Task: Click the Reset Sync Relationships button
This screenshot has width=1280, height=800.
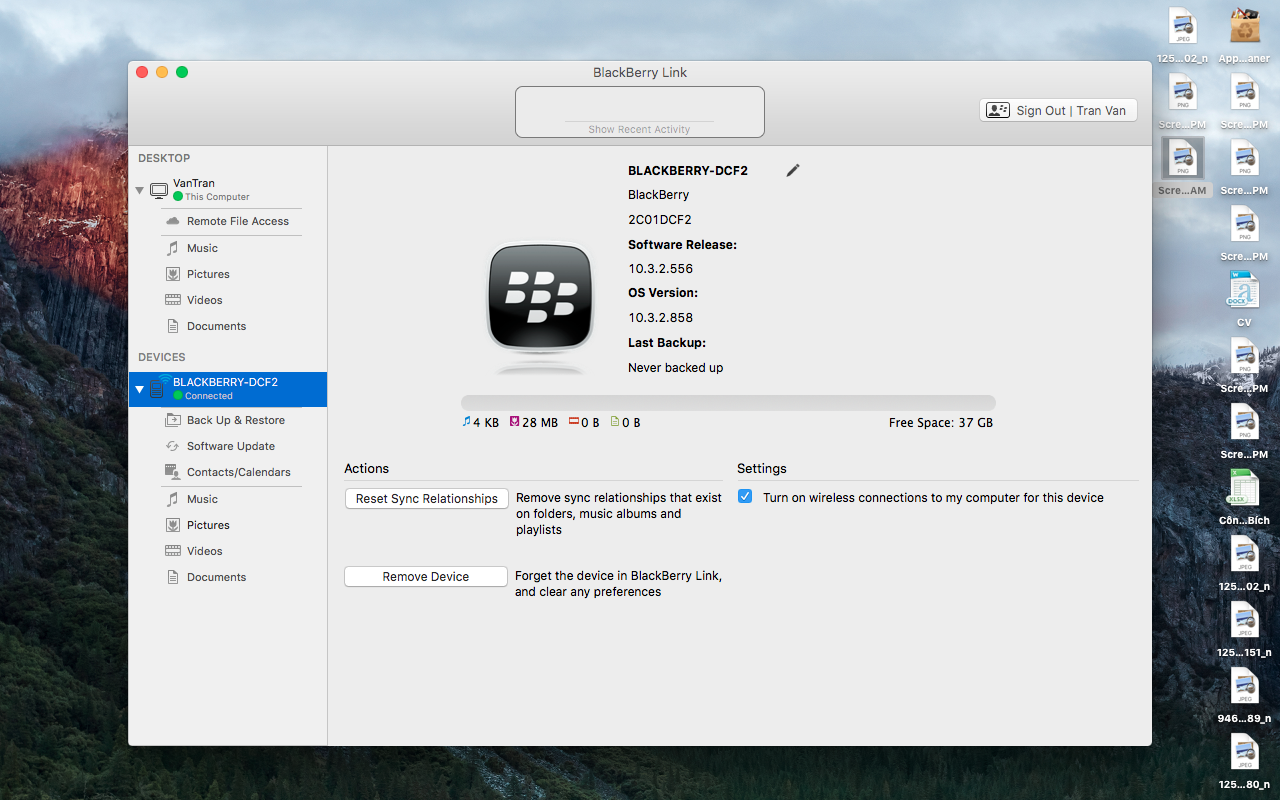Action: 426,499
